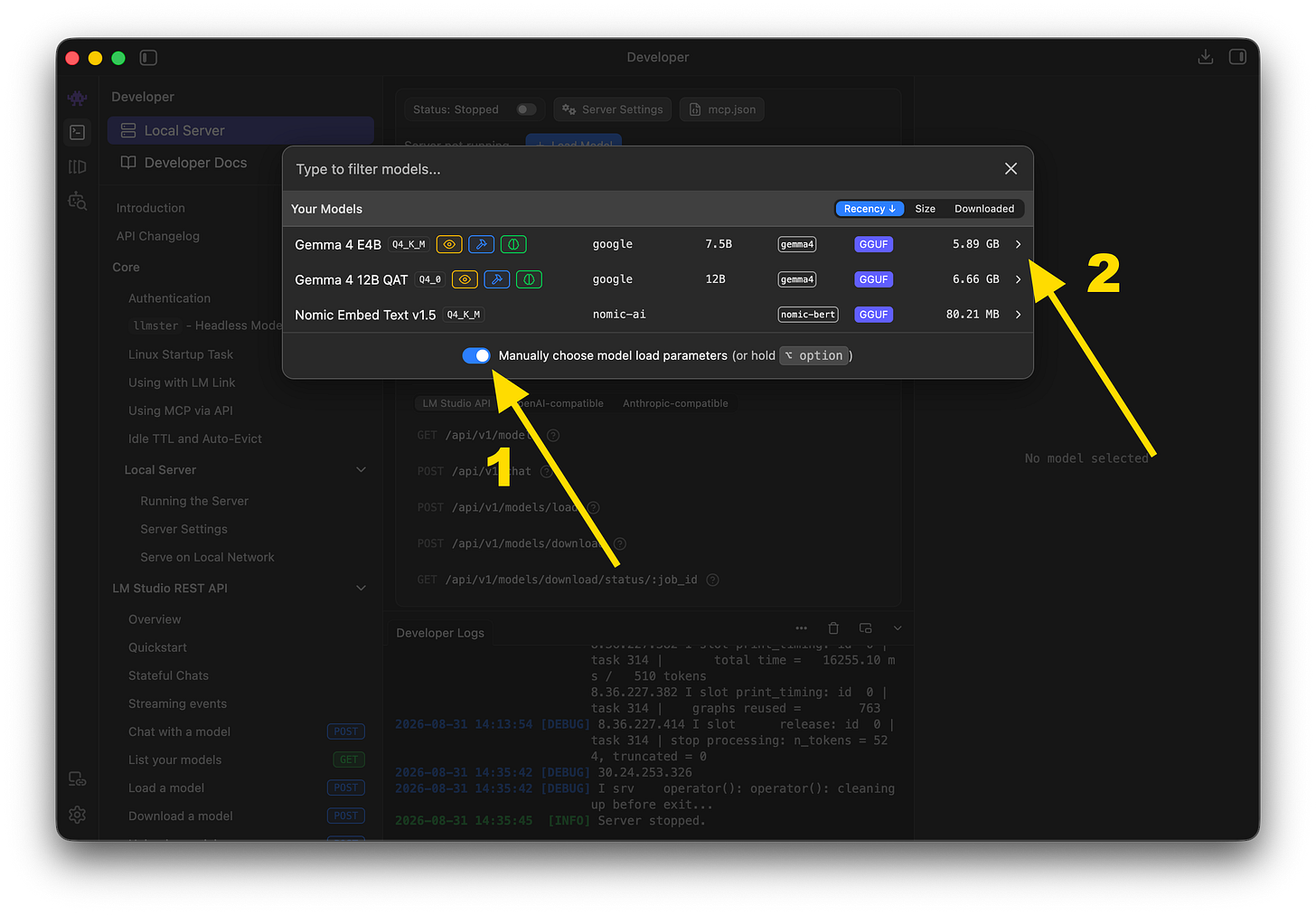This screenshot has height=915, width=1316.
Task: Open the model search icon in left rail
Action: pos(78,201)
